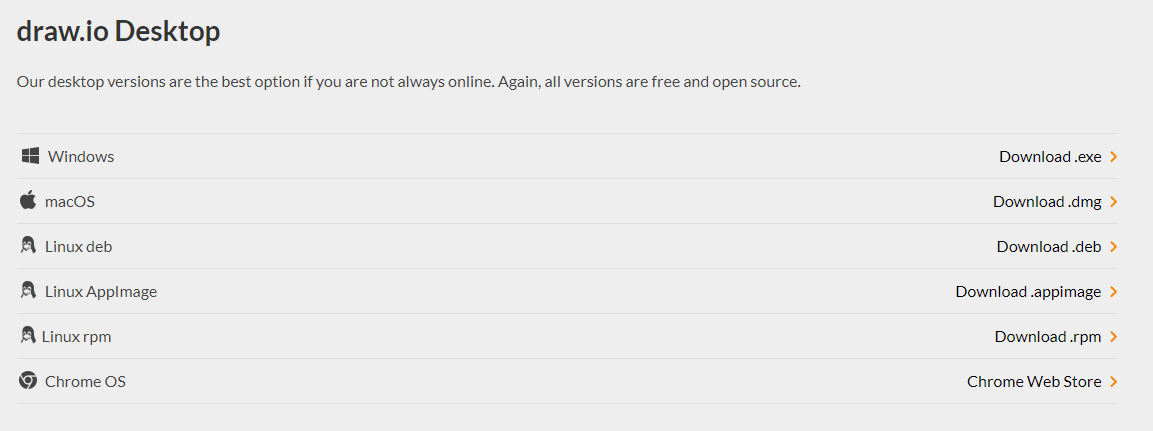The height and width of the screenshot is (431, 1153).
Task: Click the orange chevron next to Download .dmg
Action: 1113,202
